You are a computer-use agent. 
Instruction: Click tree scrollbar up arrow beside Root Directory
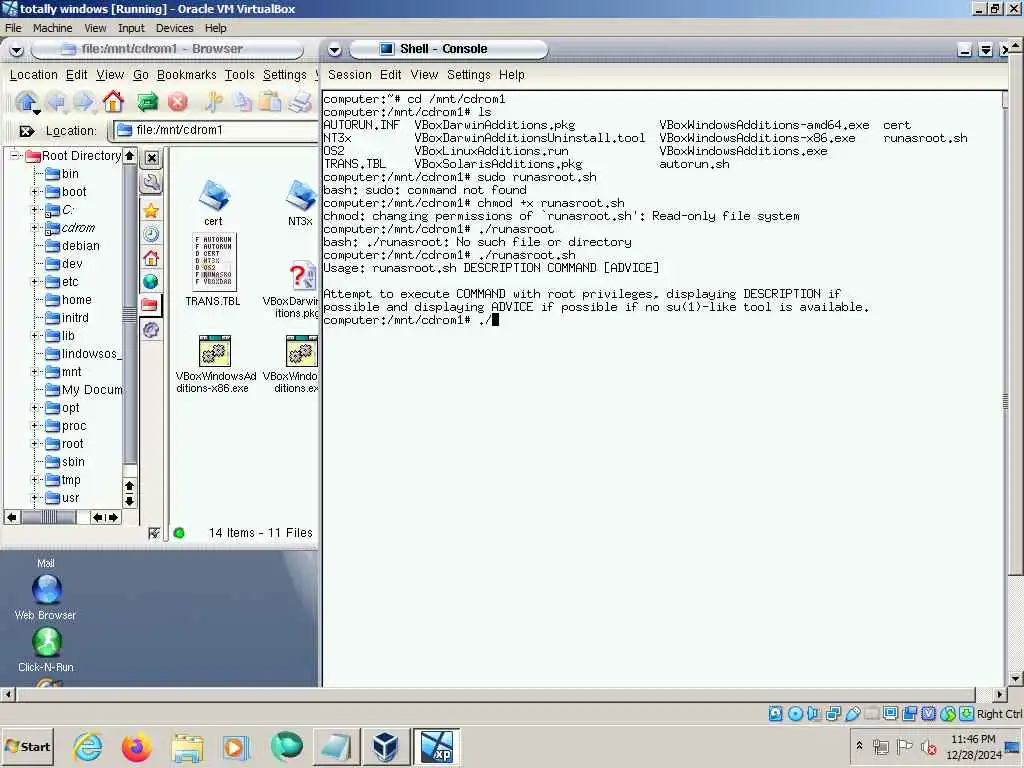tap(129, 155)
